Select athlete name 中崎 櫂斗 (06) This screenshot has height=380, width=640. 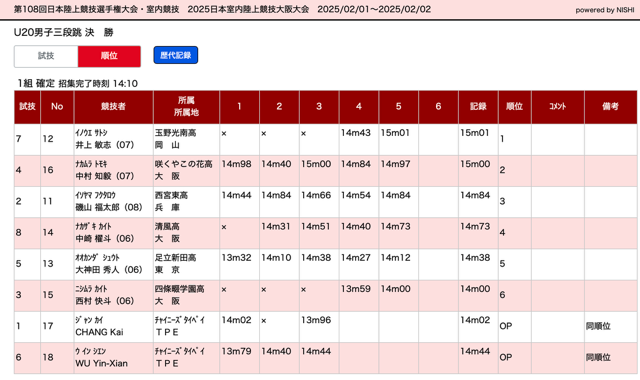point(104,238)
